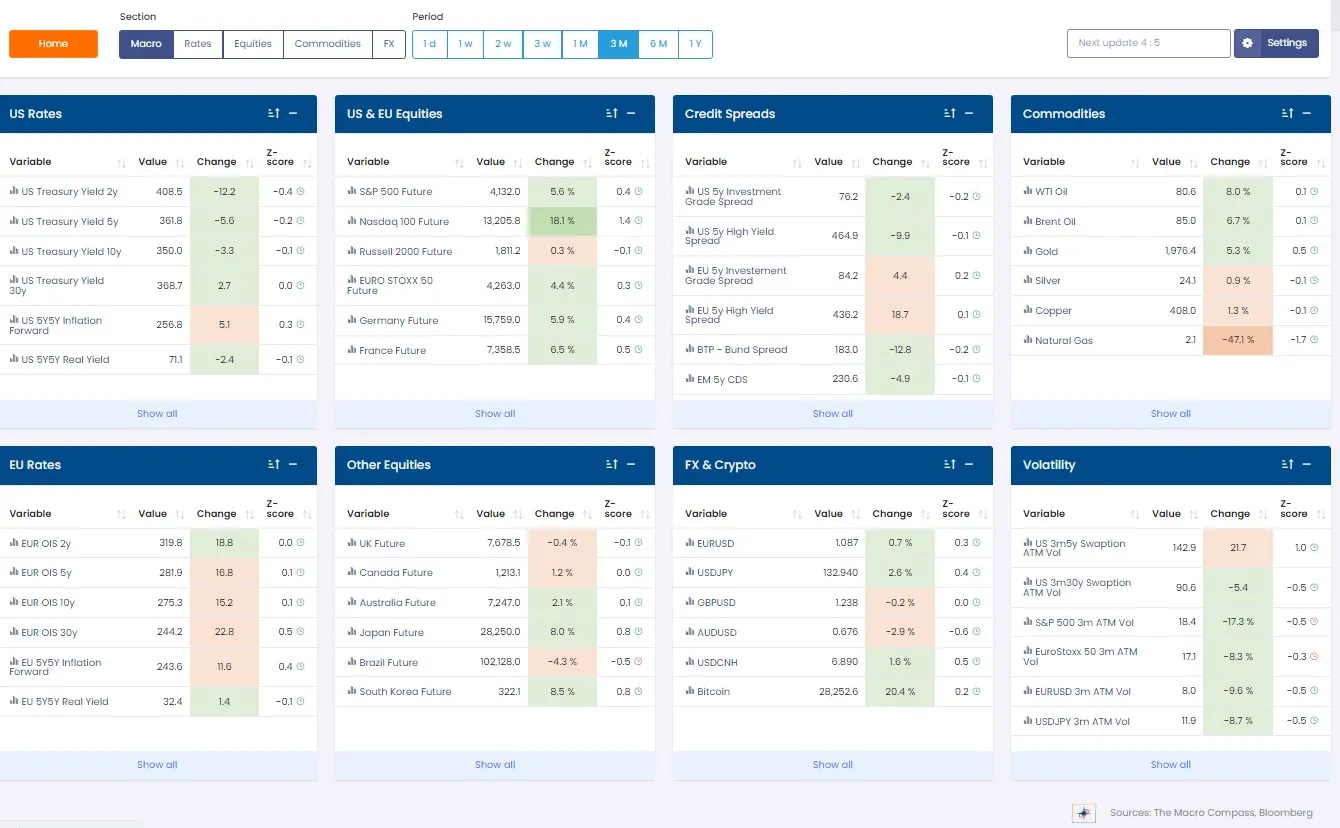Switch period to 1Y
The image size is (1340, 828).
pyautogui.click(x=695, y=44)
